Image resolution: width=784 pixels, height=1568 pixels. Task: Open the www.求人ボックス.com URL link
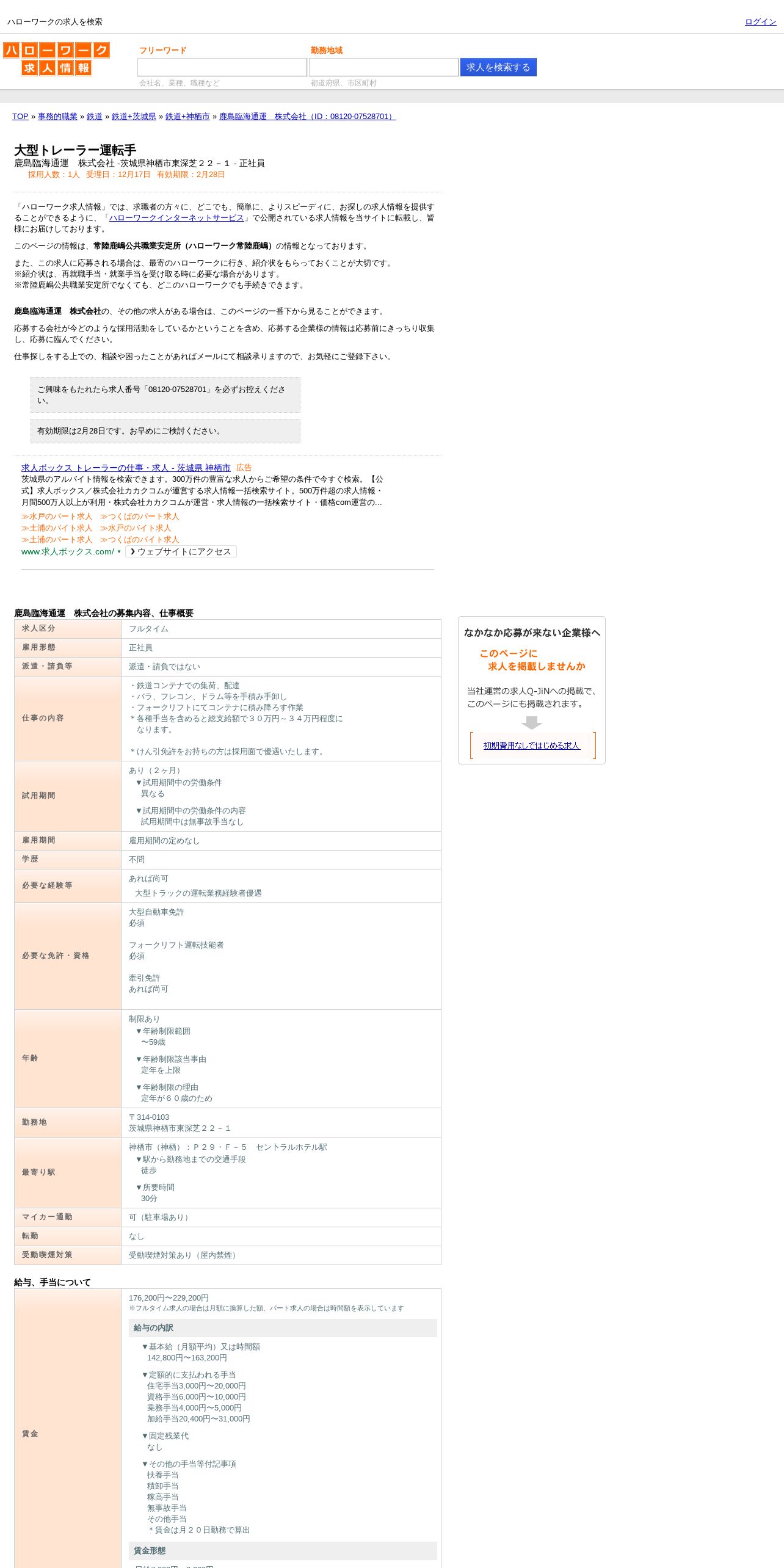click(67, 551)
